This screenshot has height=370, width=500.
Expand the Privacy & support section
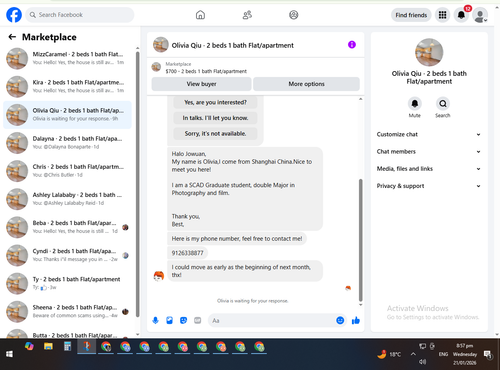coord(429,186)
